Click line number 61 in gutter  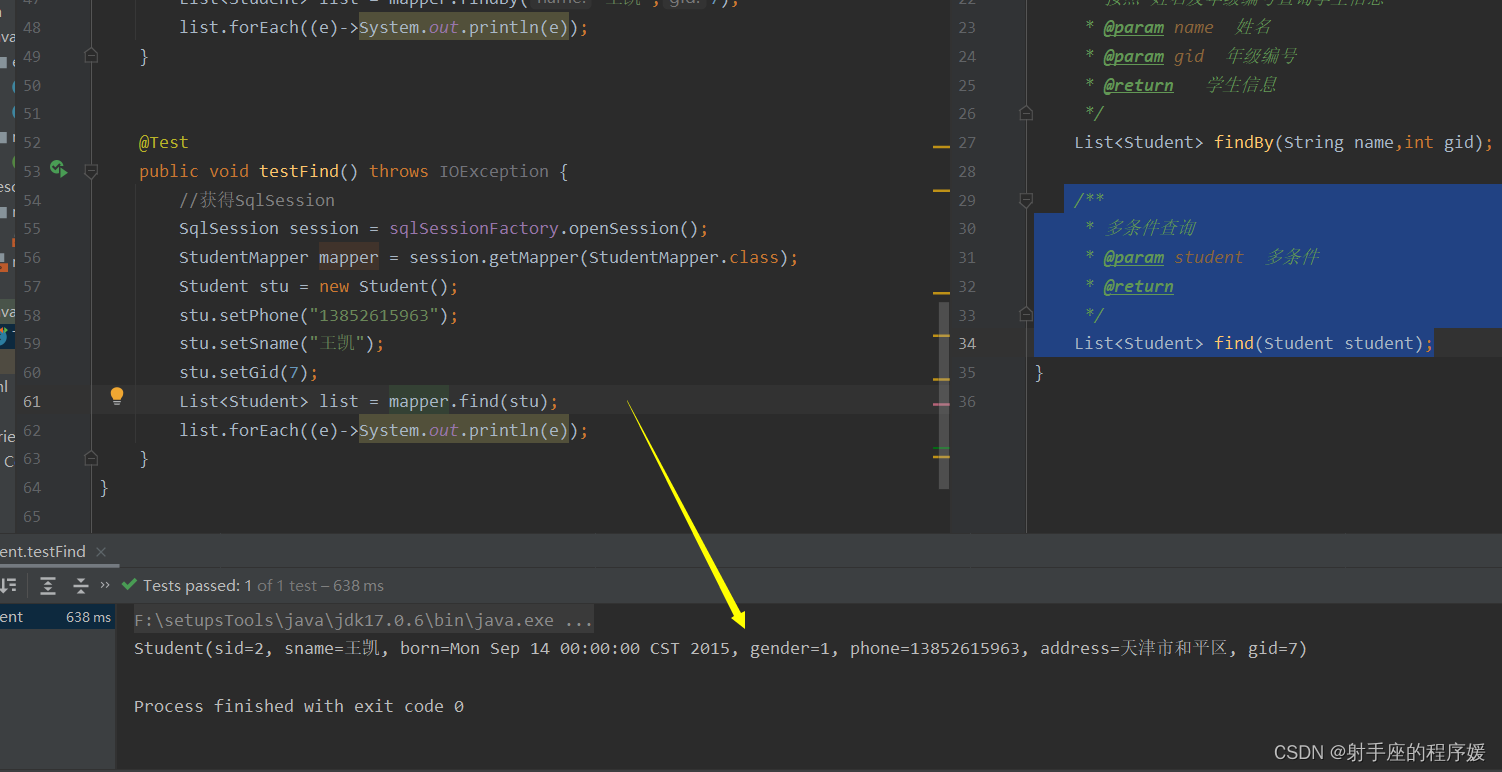pos(32,401)
